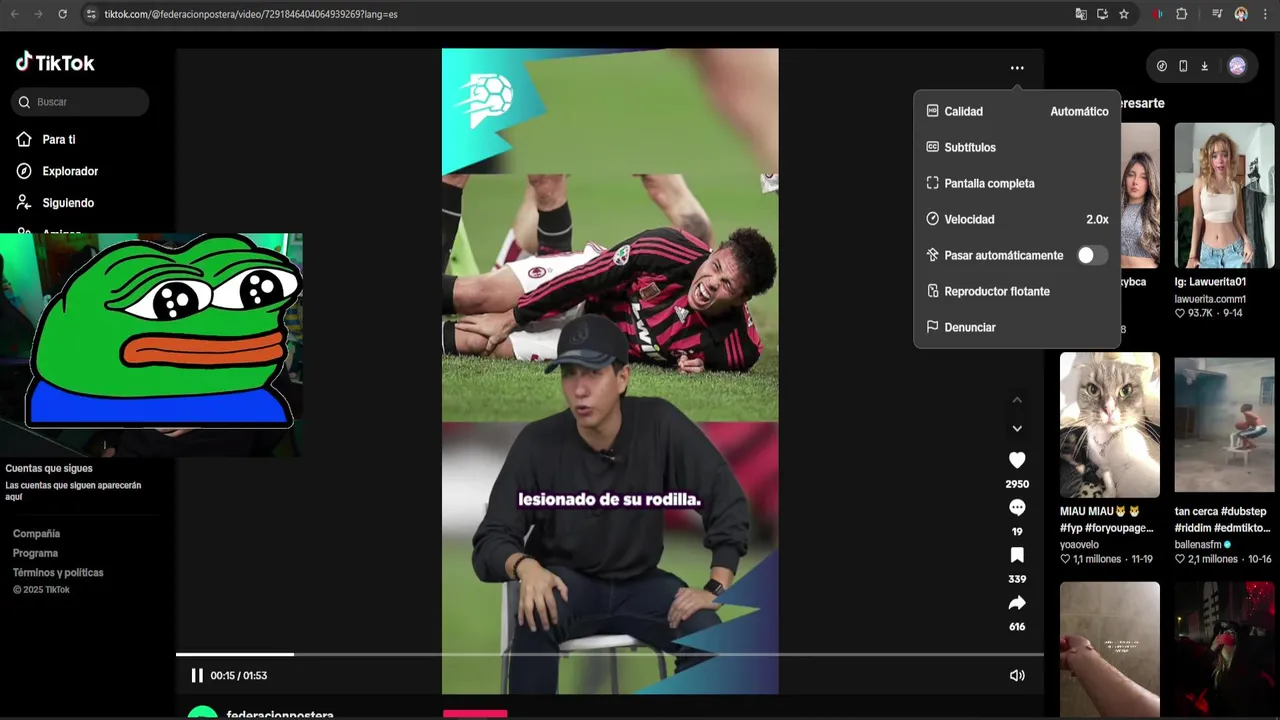Bookmark this page with star icon
This screenshot has height=720, width=1280.
(x=1124, y=14)
